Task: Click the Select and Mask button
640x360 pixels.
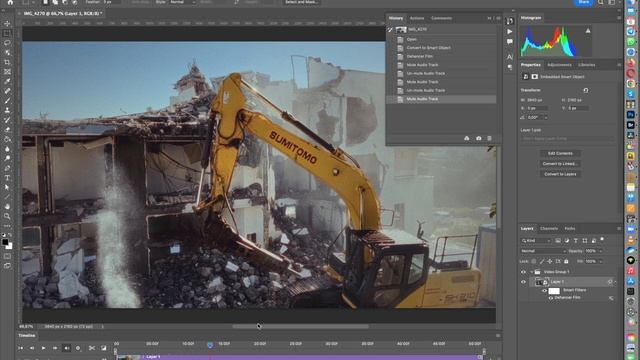Action: pos(301,2)
